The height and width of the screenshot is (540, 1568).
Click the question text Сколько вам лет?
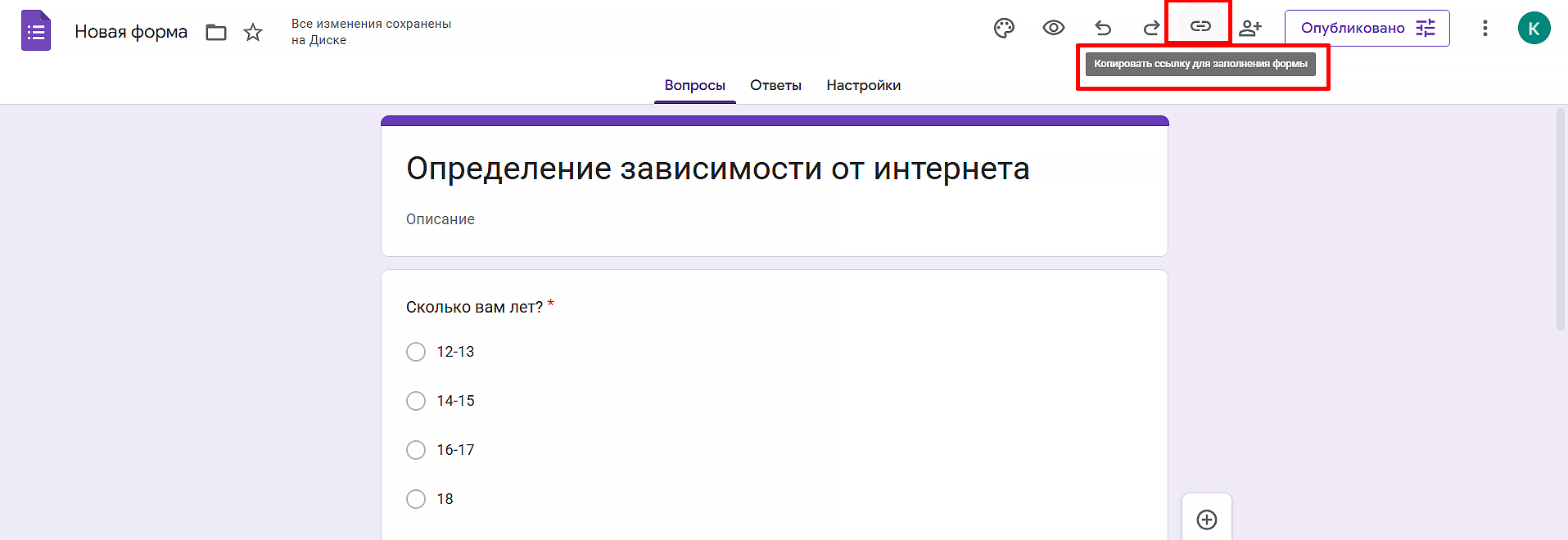474,307
